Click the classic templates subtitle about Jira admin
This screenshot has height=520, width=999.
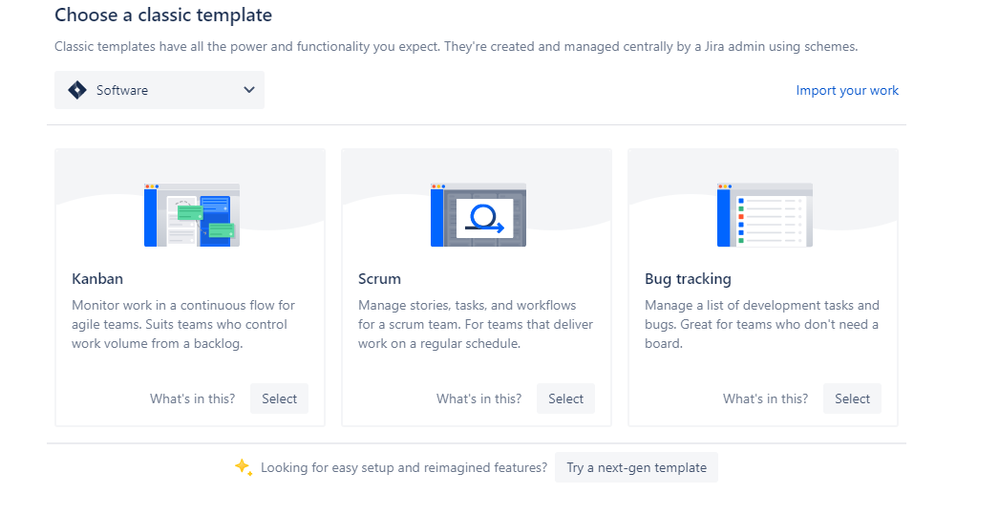[x=456, y=47]
